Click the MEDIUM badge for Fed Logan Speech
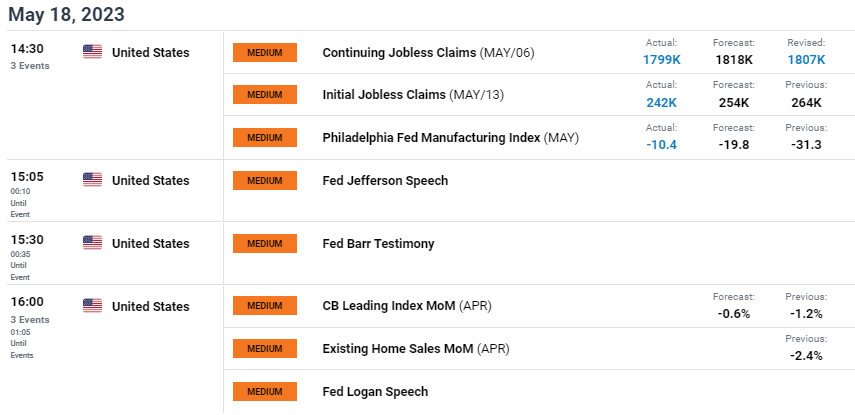The width and height of the screenshot is (855, 415). click(x=265, y=392)
